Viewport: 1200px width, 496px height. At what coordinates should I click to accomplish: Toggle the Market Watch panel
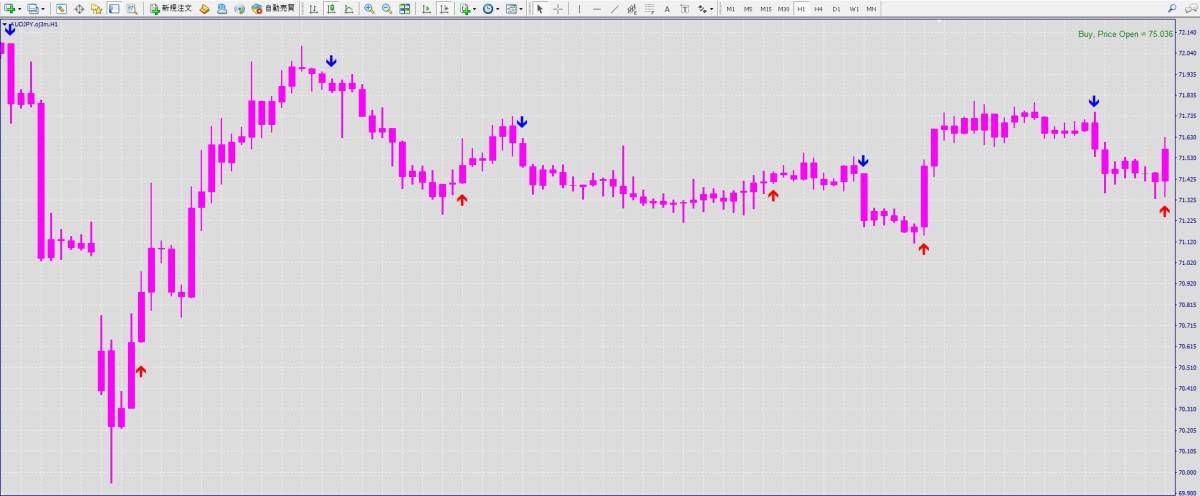point(61,9)
